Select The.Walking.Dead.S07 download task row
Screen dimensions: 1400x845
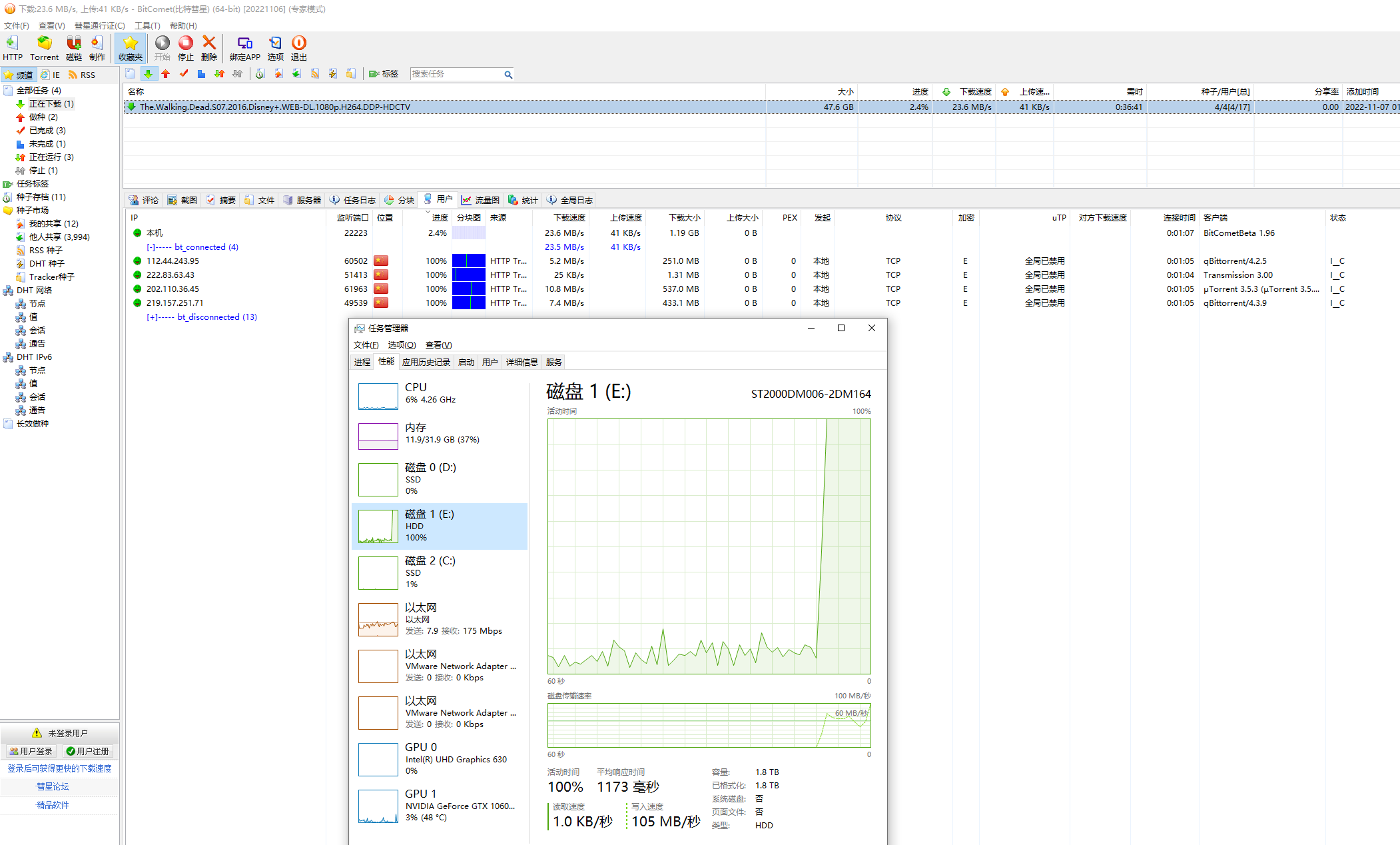761,107
